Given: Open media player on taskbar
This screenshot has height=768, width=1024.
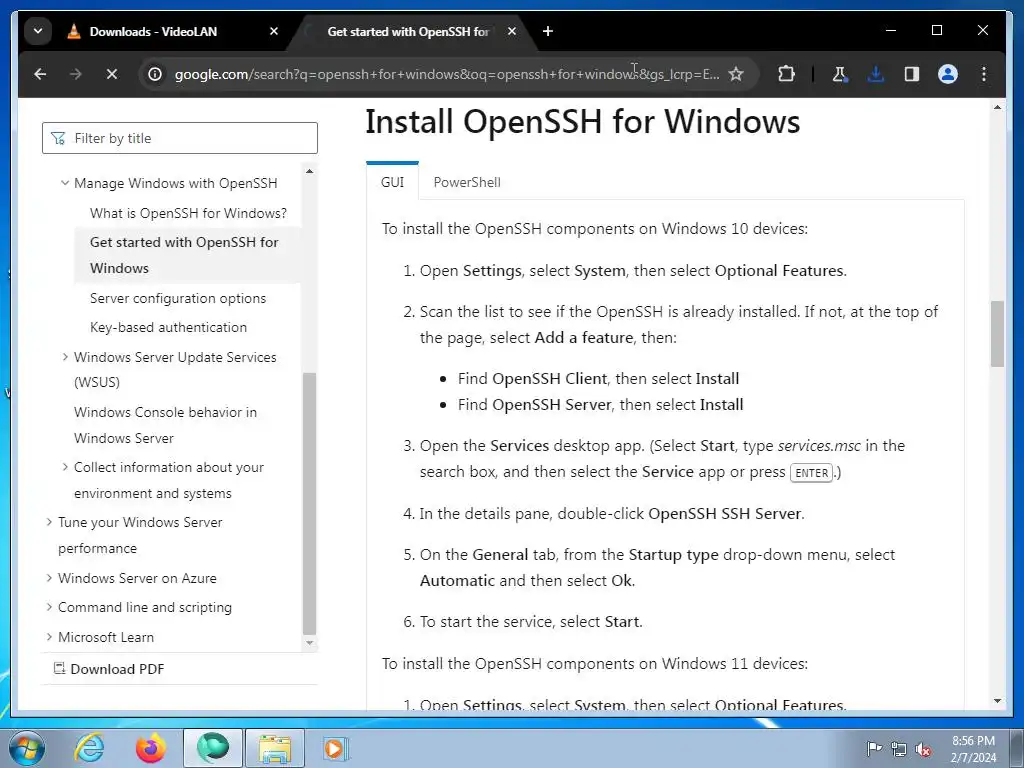Looking at the screenshot, I should tap(336, 748).
